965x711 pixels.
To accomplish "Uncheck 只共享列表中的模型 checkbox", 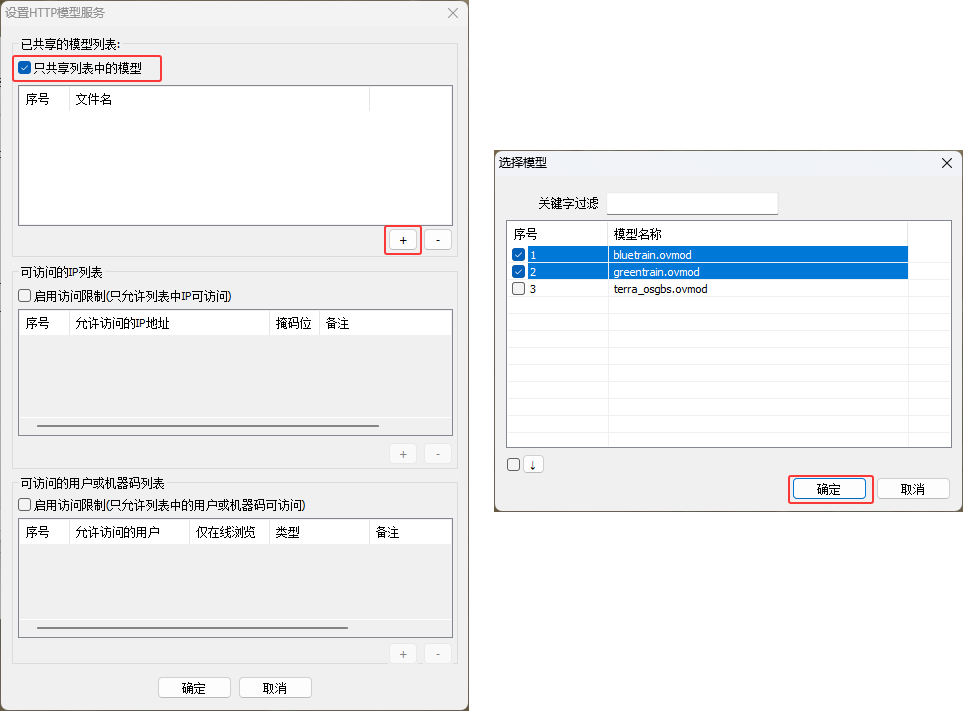I will [25, 69].
